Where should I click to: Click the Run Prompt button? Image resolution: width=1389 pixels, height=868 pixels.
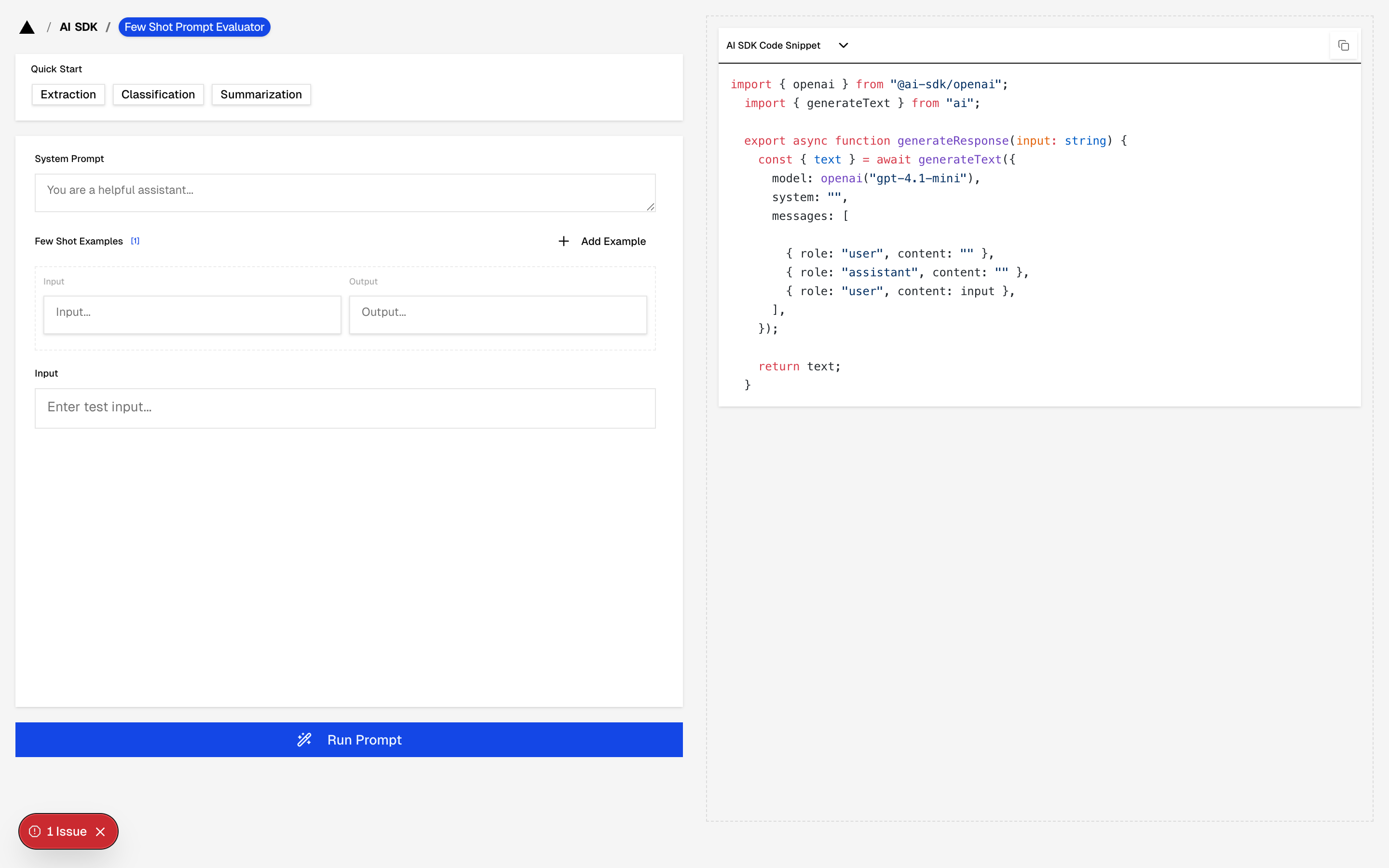point(349,739)
